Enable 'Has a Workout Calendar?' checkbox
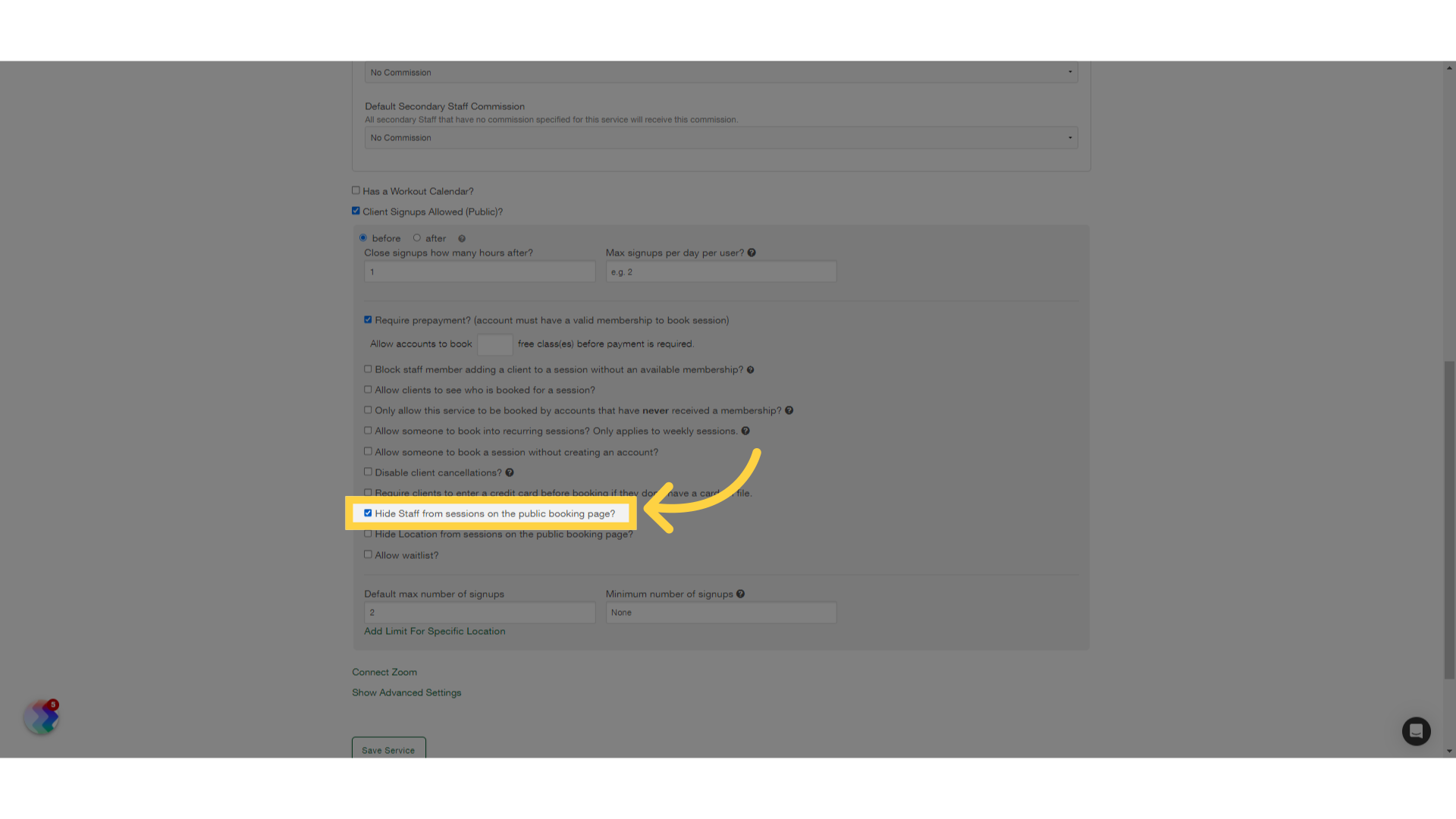 point(356,190)
